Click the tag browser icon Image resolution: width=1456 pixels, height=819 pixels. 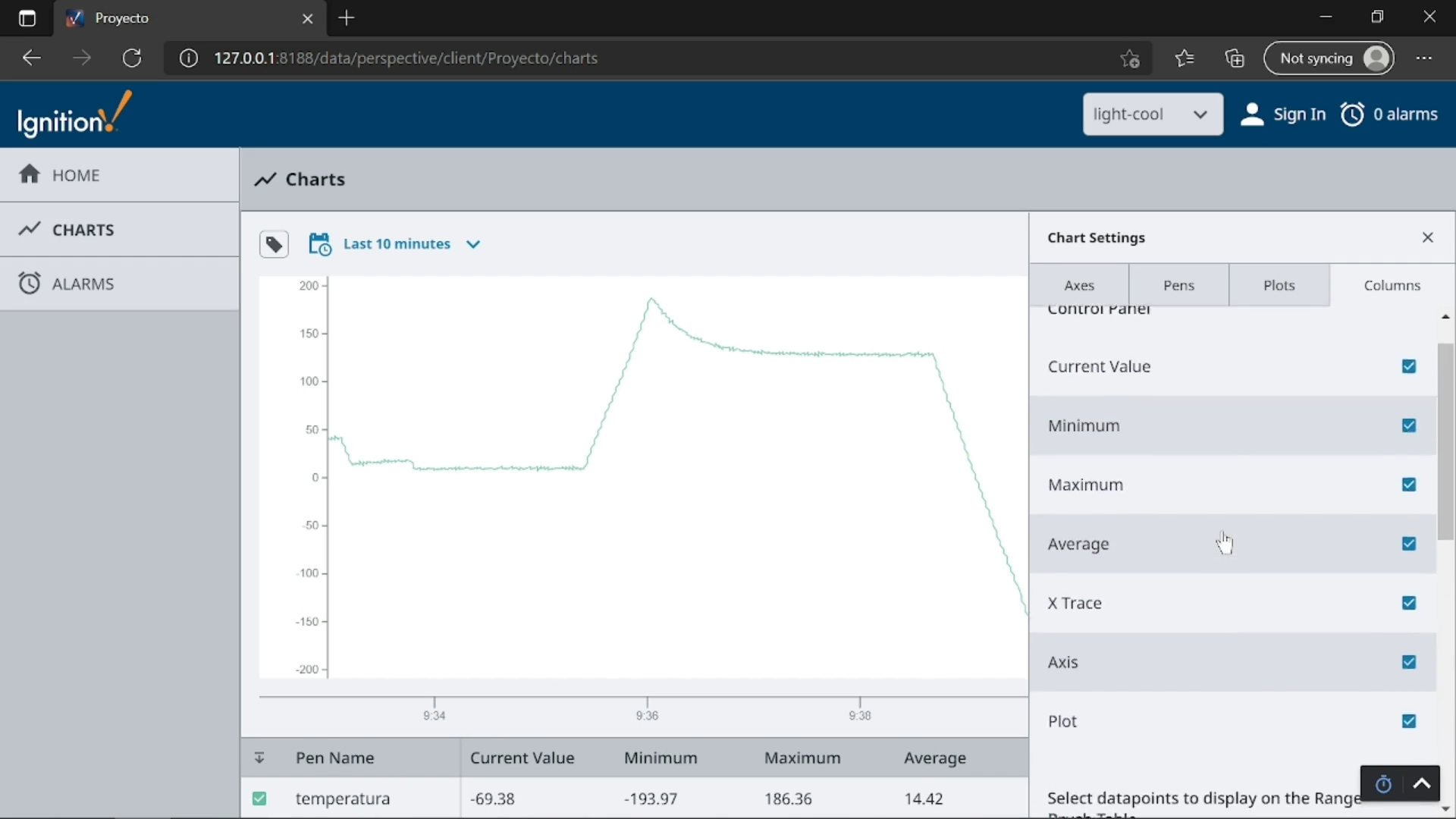pos(274,244)
